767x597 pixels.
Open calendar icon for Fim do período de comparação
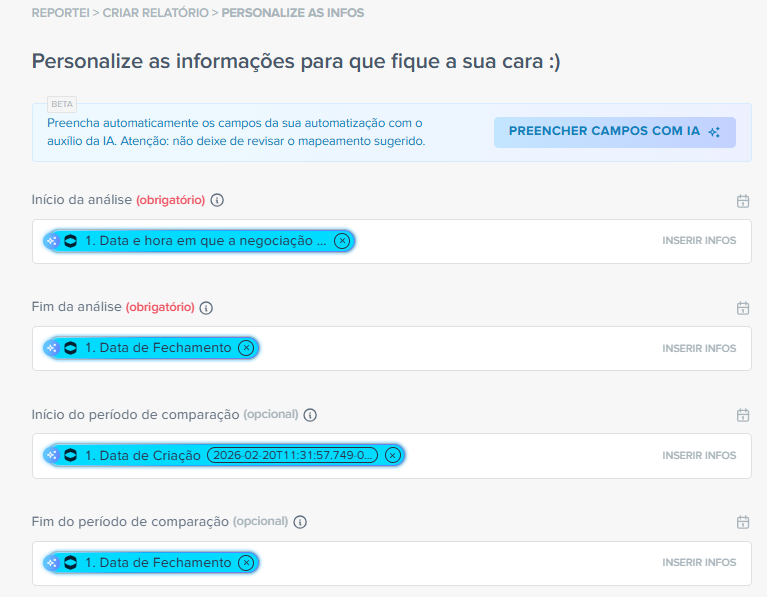[743, 522]
